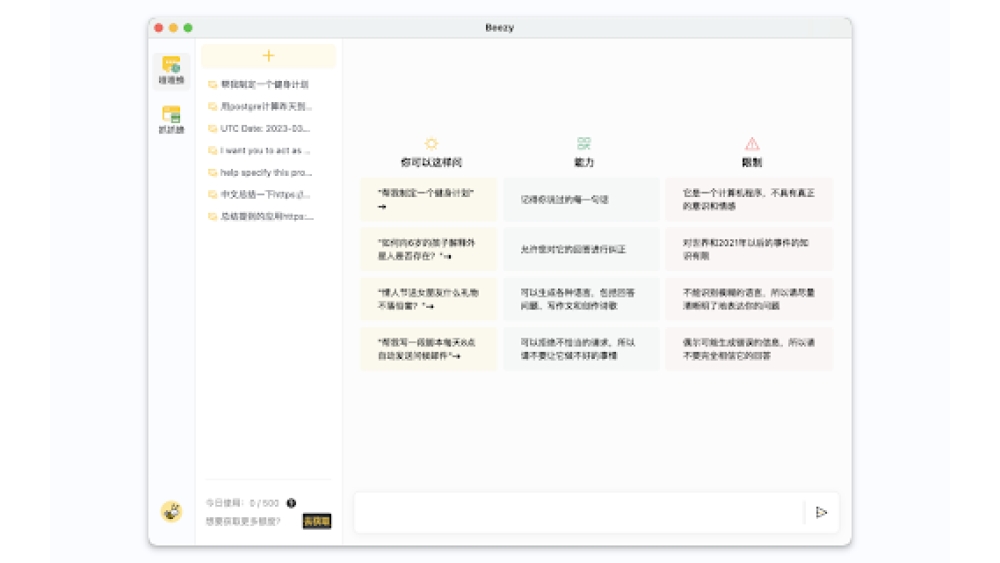Use the example prompt about making a fitness plan
The width and height of the screenshot is (1000, 563).
click(429, 200)
